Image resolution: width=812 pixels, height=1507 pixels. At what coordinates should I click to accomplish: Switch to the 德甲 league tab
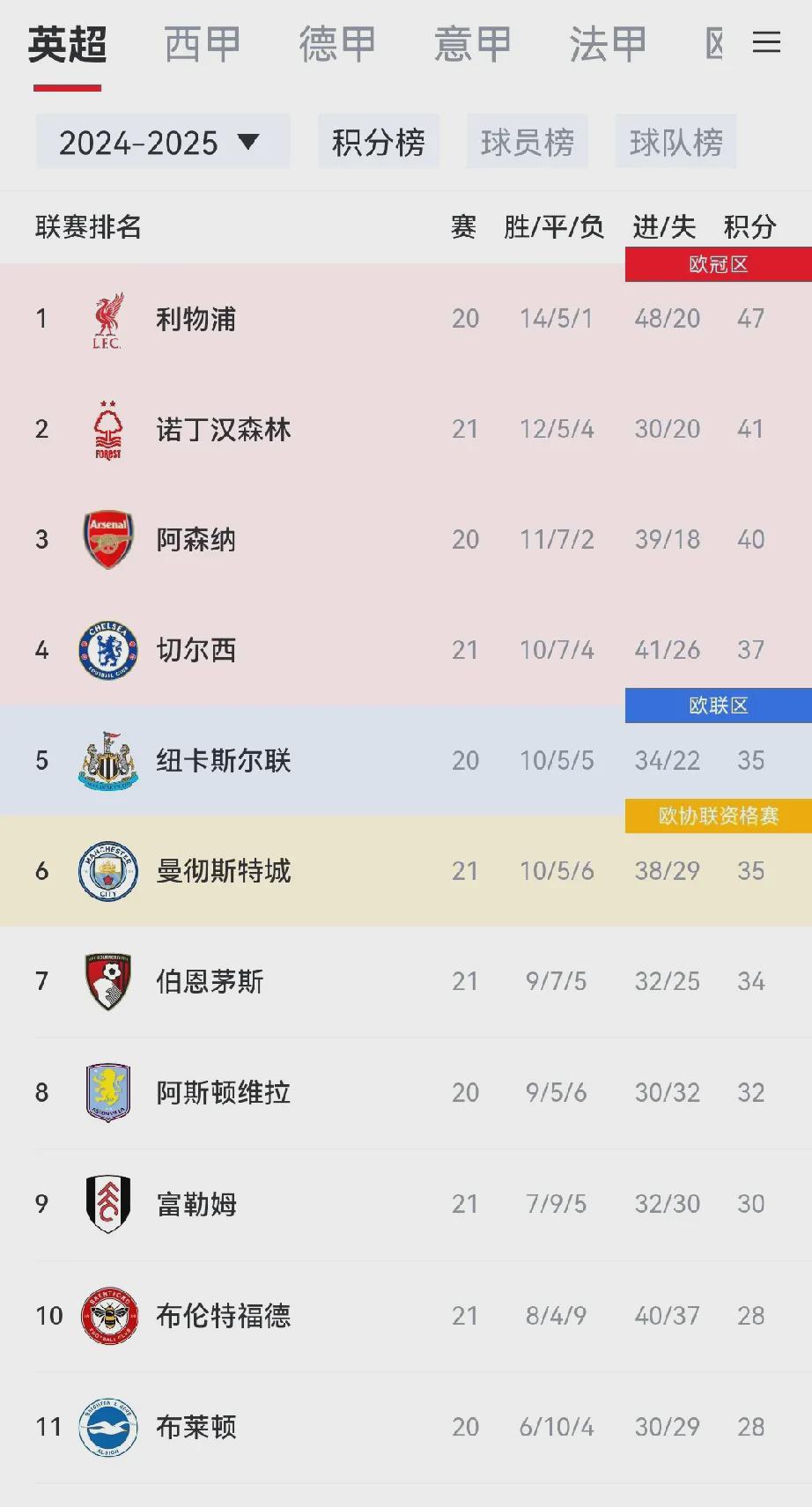click(x=337, y=44)
